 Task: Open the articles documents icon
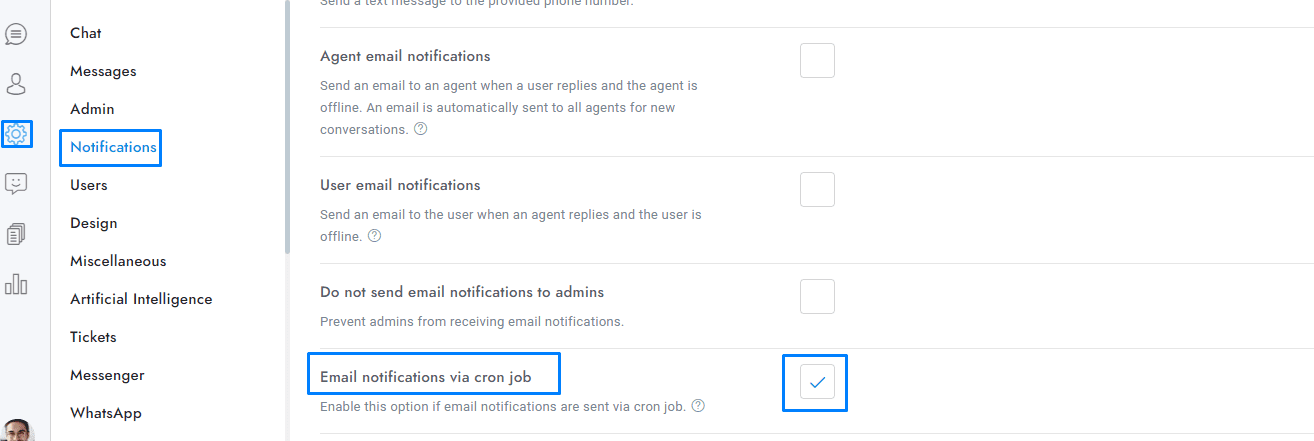click(x=16, y=234)
